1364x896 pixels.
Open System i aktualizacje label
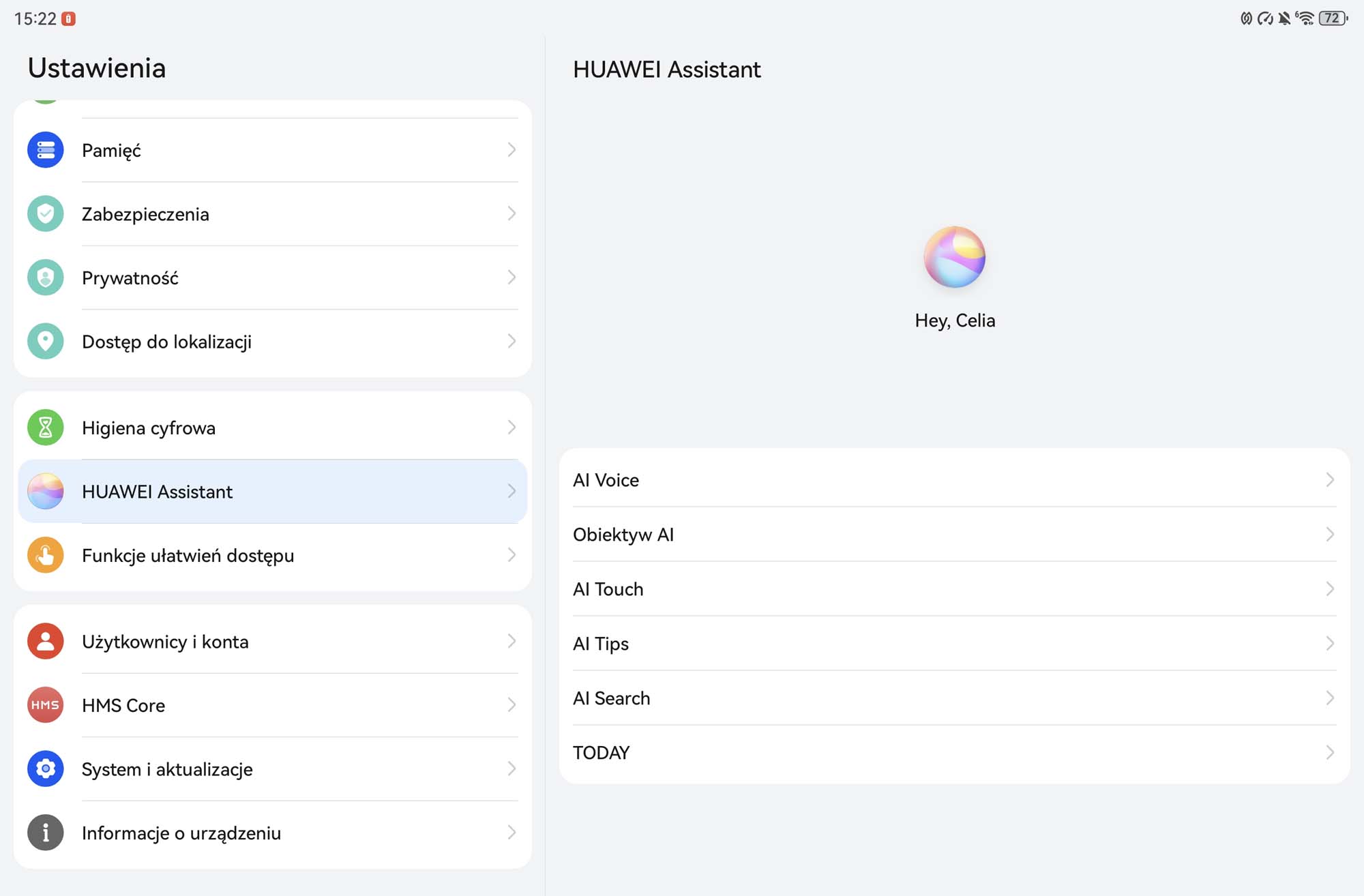tap(167, 769)
